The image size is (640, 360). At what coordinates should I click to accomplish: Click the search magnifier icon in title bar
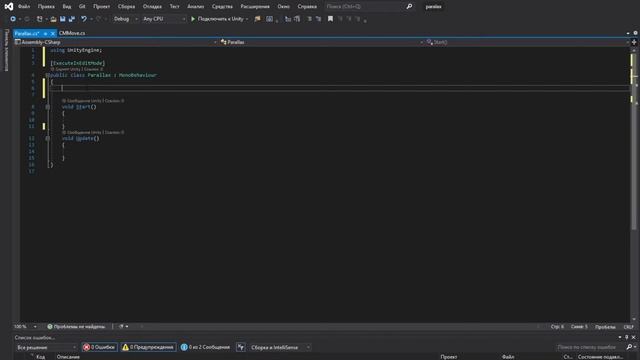click(x=409, y=7)
